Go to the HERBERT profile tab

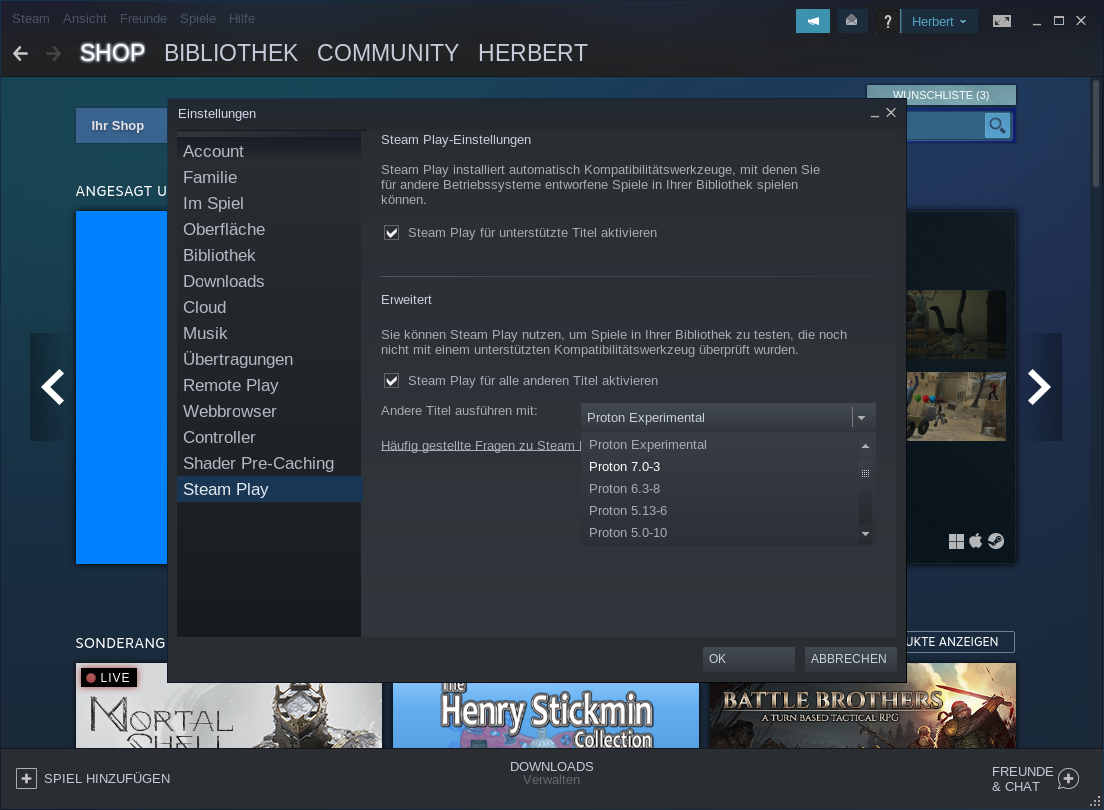pos(533,53)
